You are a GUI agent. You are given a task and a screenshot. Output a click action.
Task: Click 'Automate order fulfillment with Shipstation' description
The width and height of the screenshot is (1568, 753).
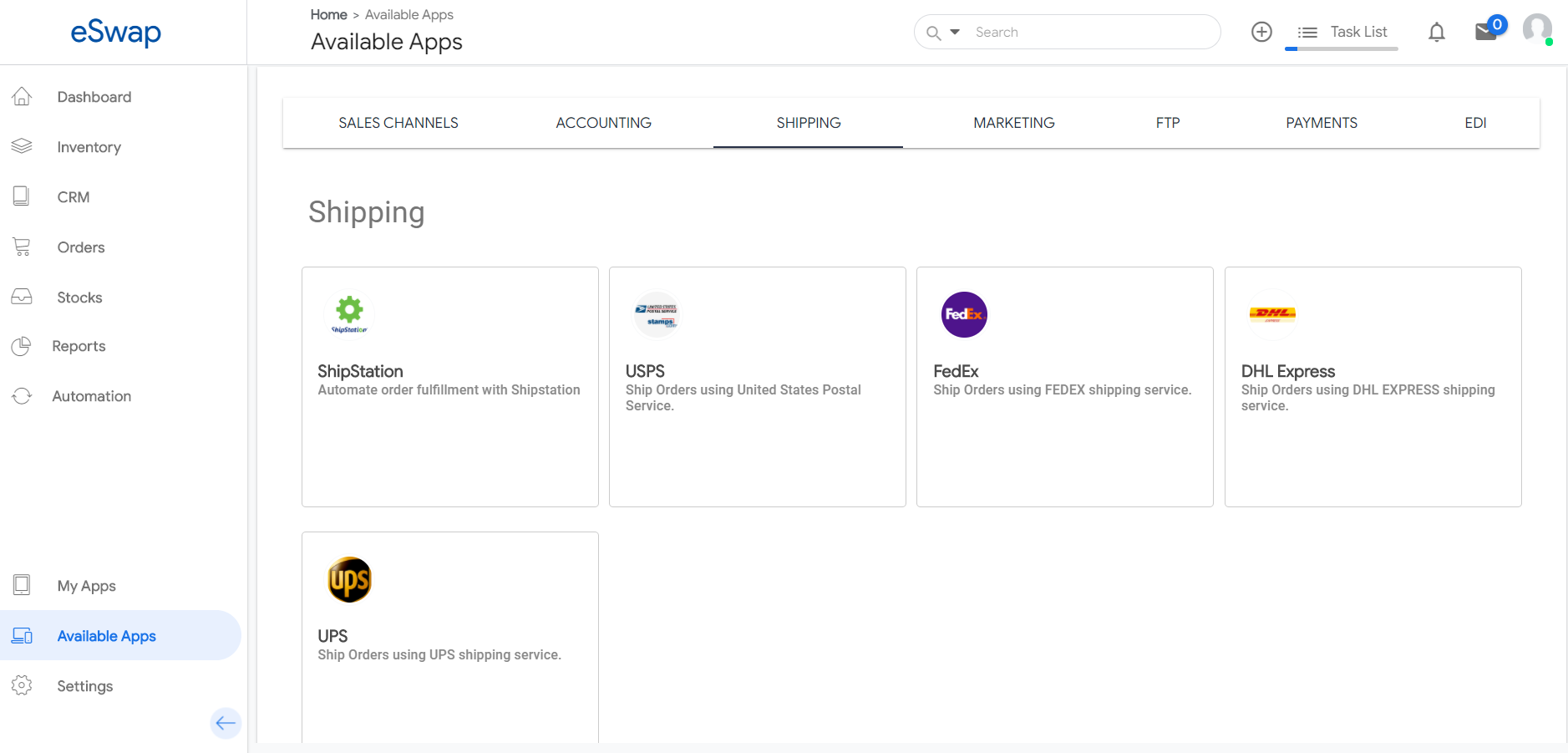(449, 389)
